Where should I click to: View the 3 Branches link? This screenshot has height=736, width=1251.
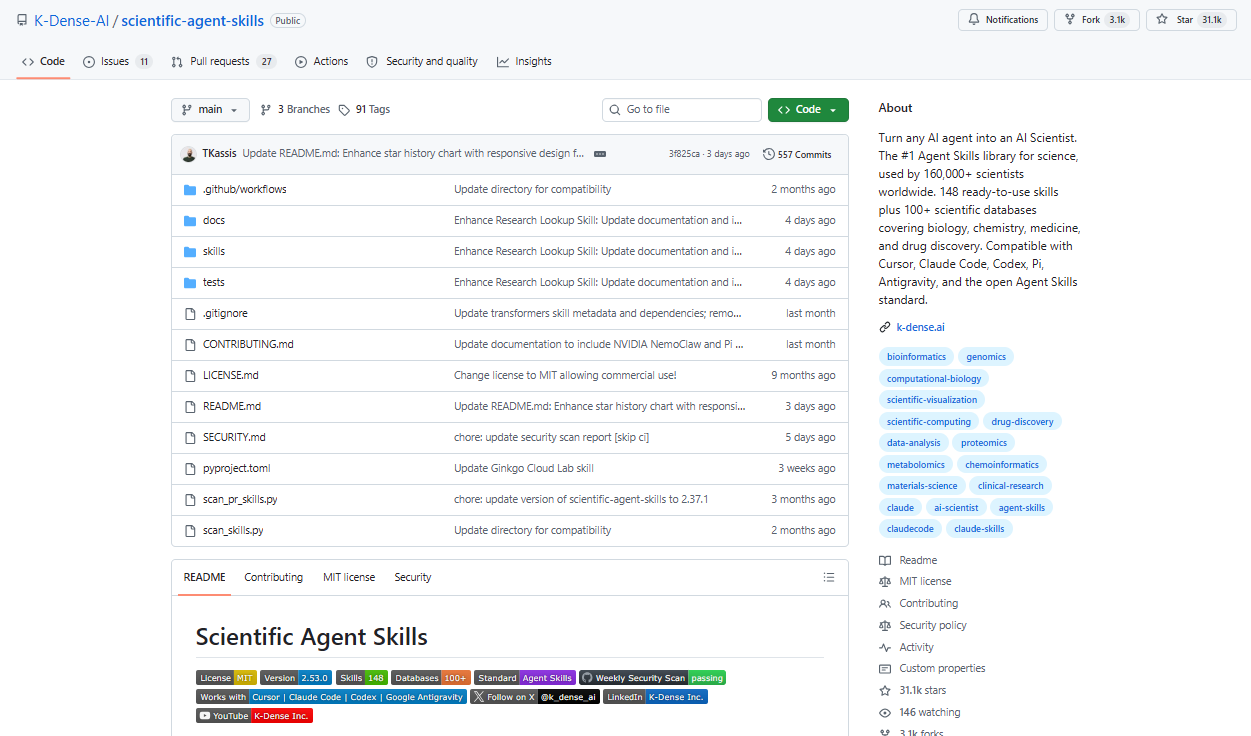coord(295,110)
